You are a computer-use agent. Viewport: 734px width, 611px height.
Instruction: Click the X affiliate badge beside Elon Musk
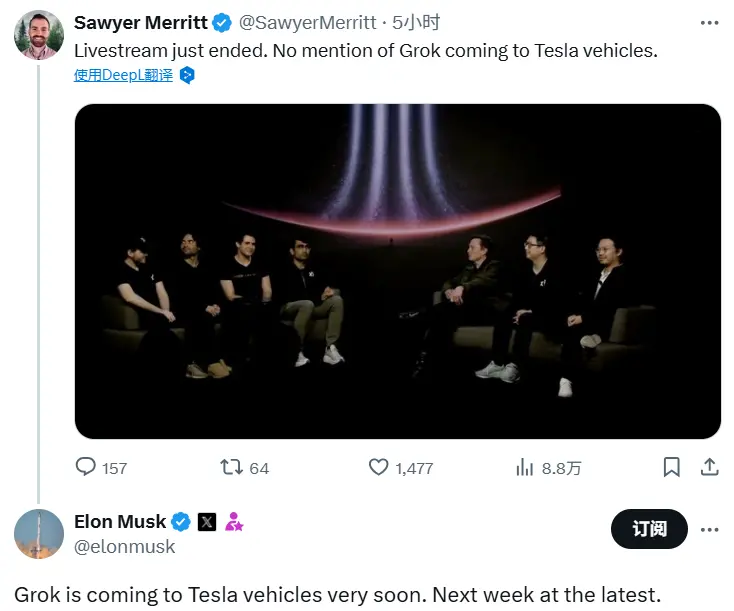pyautogui.click(x=207, y=522)
